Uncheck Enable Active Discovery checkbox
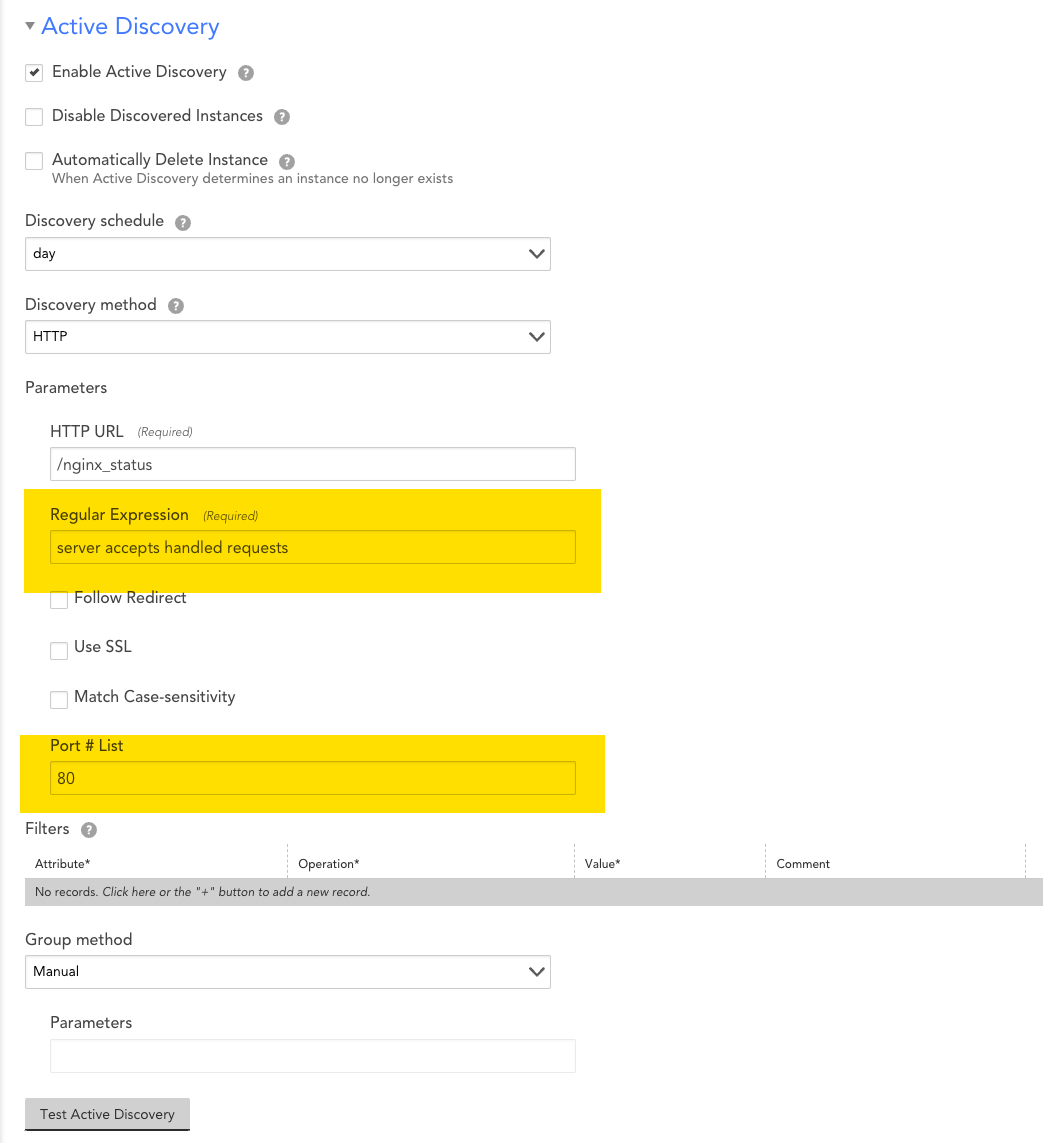 pos(34,73)
